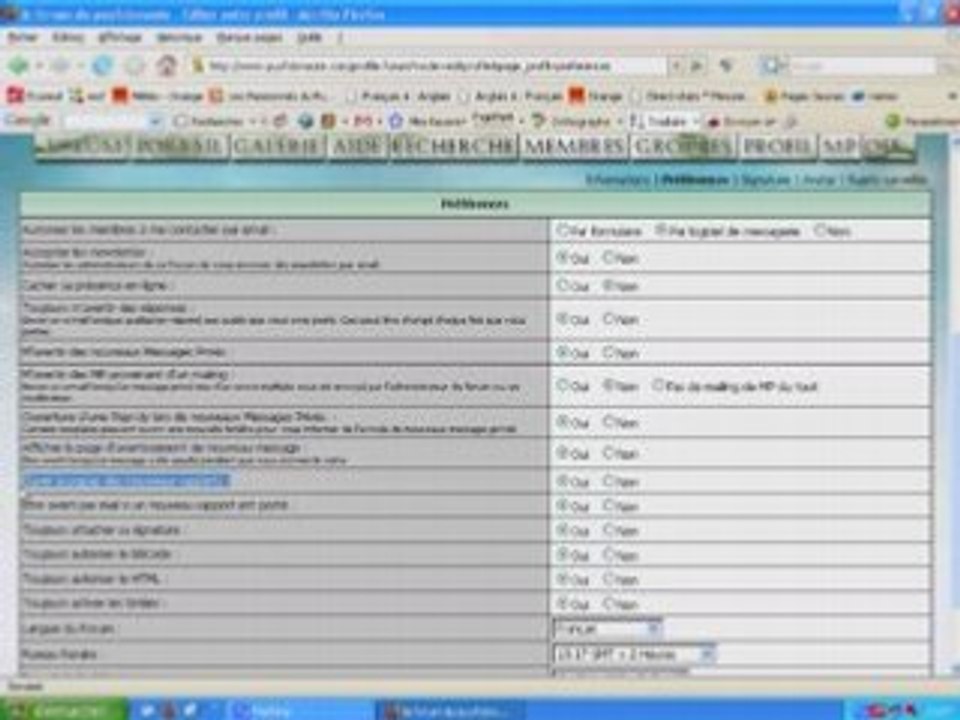Open the Pages Jaunes bookmark

tap(805, 96)
